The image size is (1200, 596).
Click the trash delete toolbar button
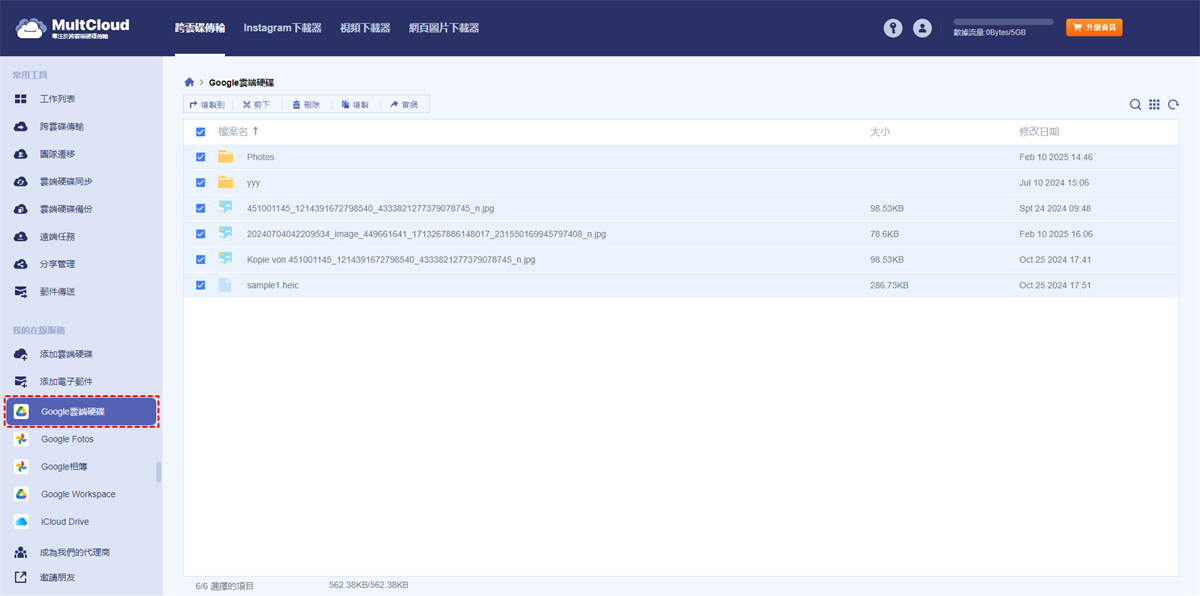point(306,104)
